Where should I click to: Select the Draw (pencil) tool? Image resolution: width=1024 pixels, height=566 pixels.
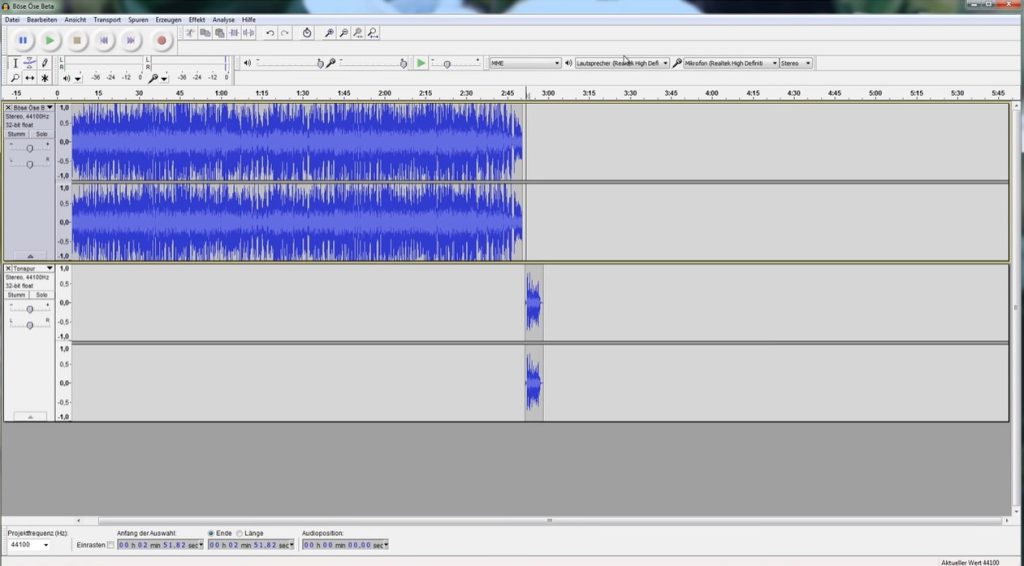pyautogui.click(x=44, y=63)
